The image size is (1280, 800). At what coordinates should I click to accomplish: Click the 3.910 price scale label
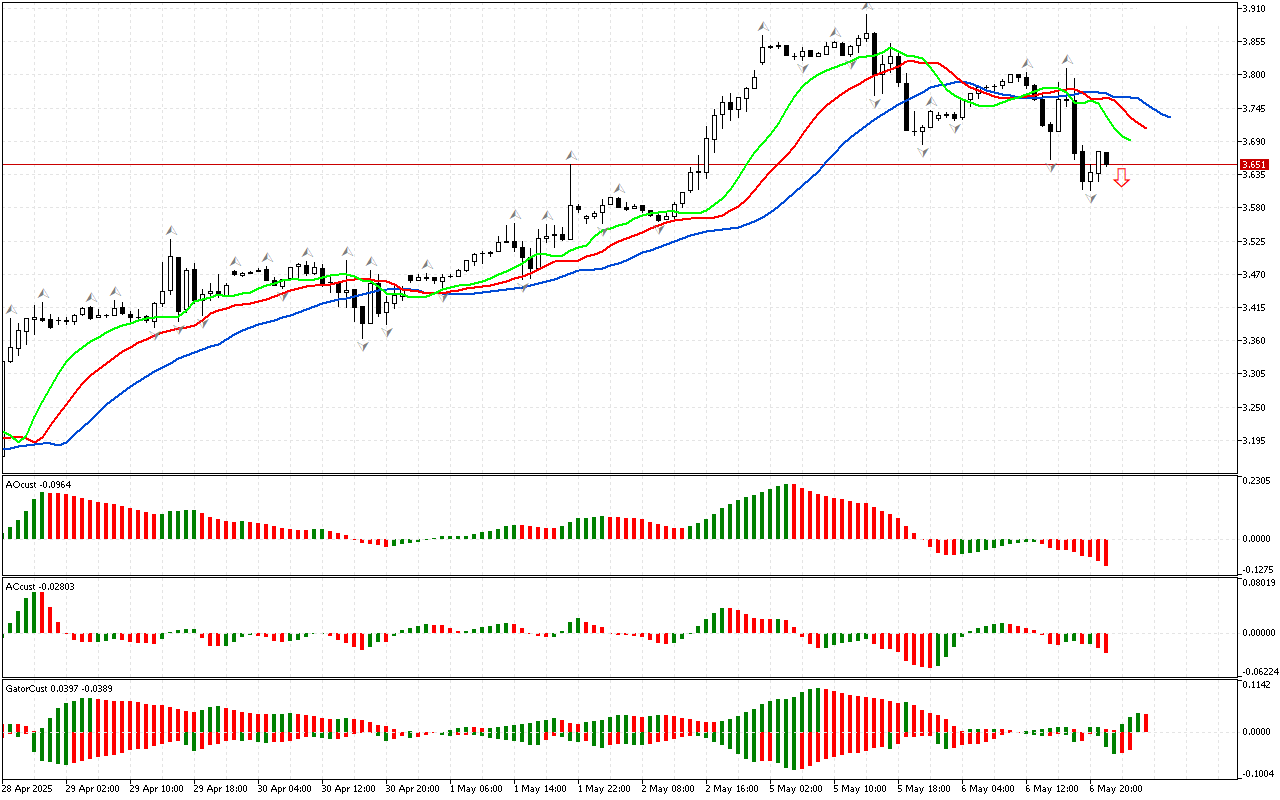tap(1254, 9)
